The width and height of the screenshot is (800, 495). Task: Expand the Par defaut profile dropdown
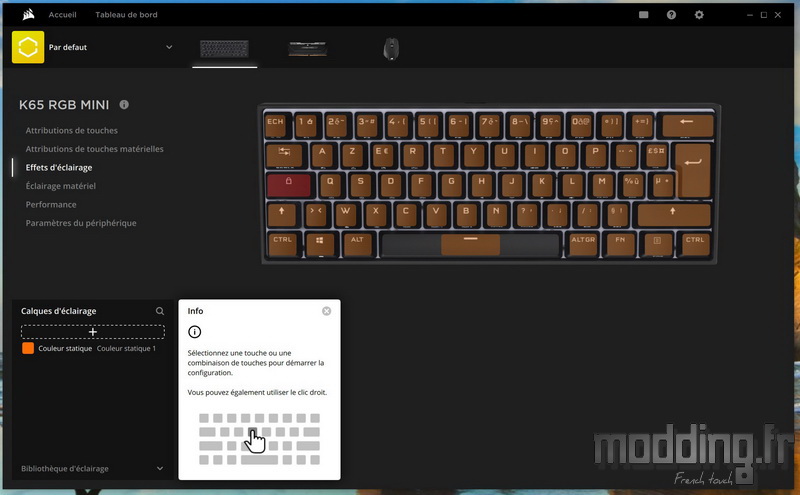click(169, 47)
